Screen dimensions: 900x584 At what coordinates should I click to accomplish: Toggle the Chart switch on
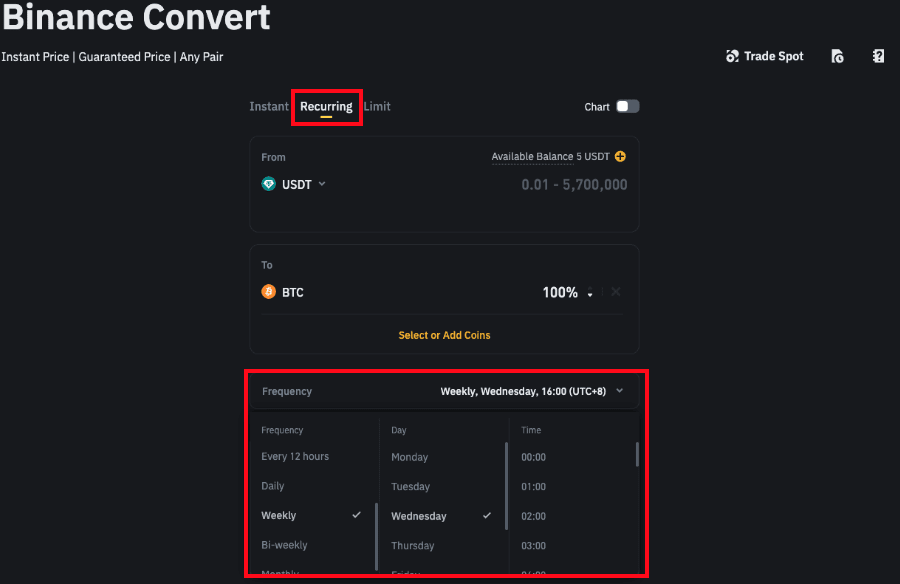627,107
